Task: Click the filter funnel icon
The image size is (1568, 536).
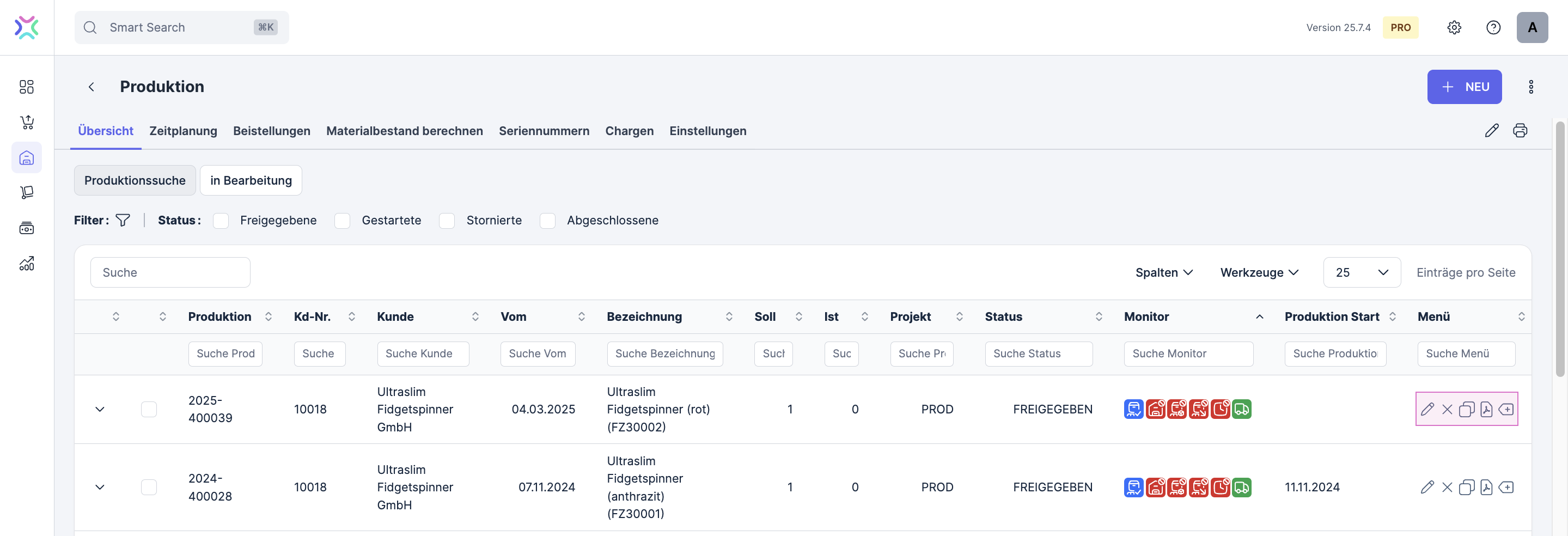Action: coord(123,220)
